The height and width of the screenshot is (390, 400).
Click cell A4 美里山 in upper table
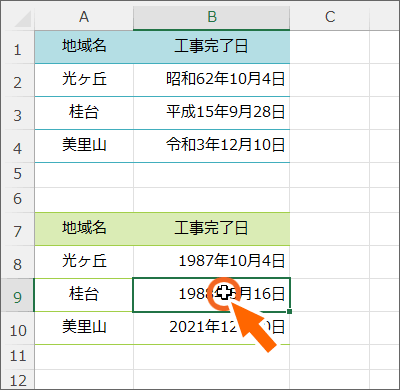84,146
